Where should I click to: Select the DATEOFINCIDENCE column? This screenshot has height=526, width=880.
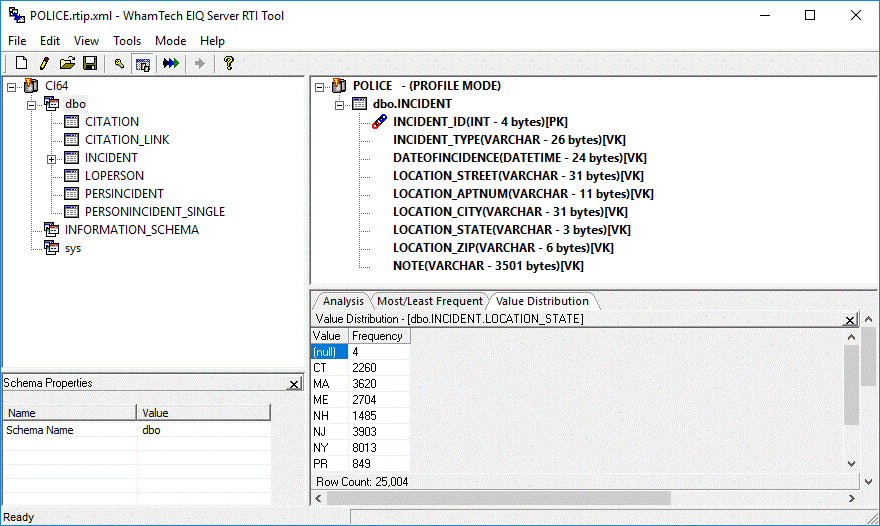coord(520,158)
